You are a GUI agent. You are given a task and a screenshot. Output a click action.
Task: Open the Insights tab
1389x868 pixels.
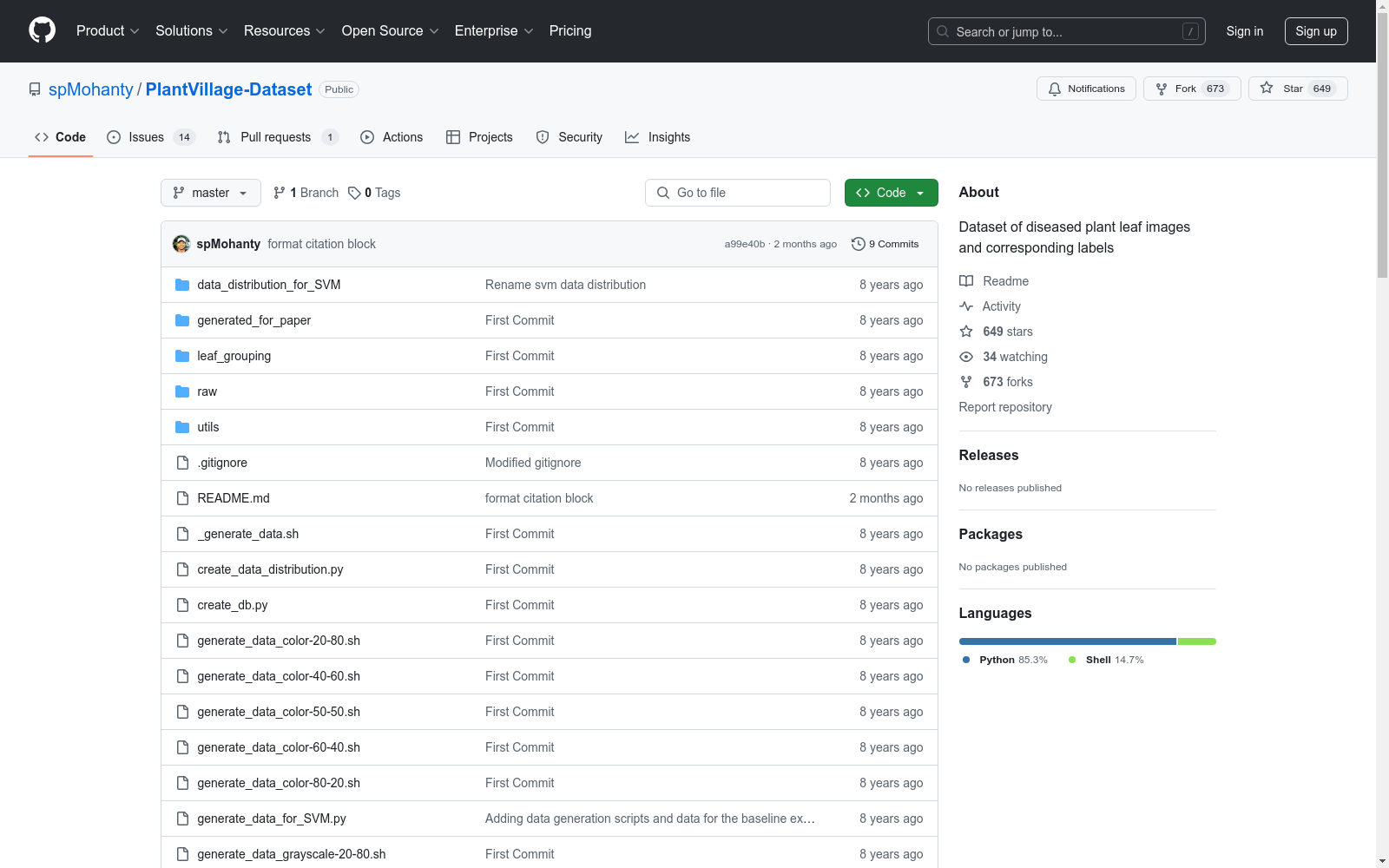coord(658,137)
